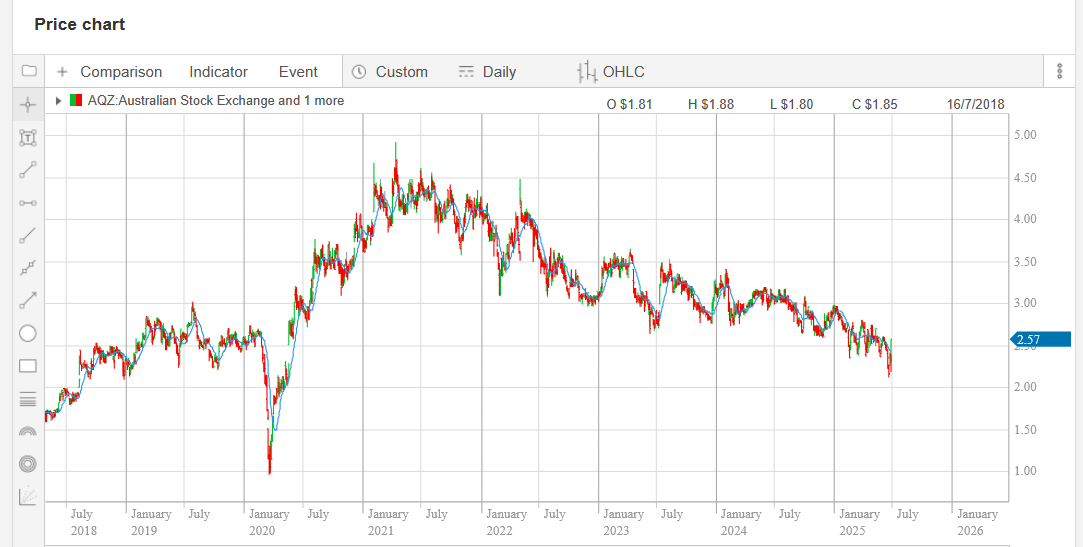The height and width of the screenshot is (547, 1083).
Task: Expand the AQZ series legend triangle
Action: [59, 101]
